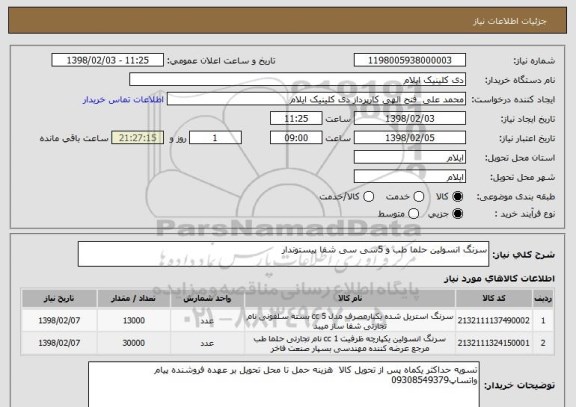Click the row number 2 cell
This screenshot has width=576, height=407.
[543, 343]
